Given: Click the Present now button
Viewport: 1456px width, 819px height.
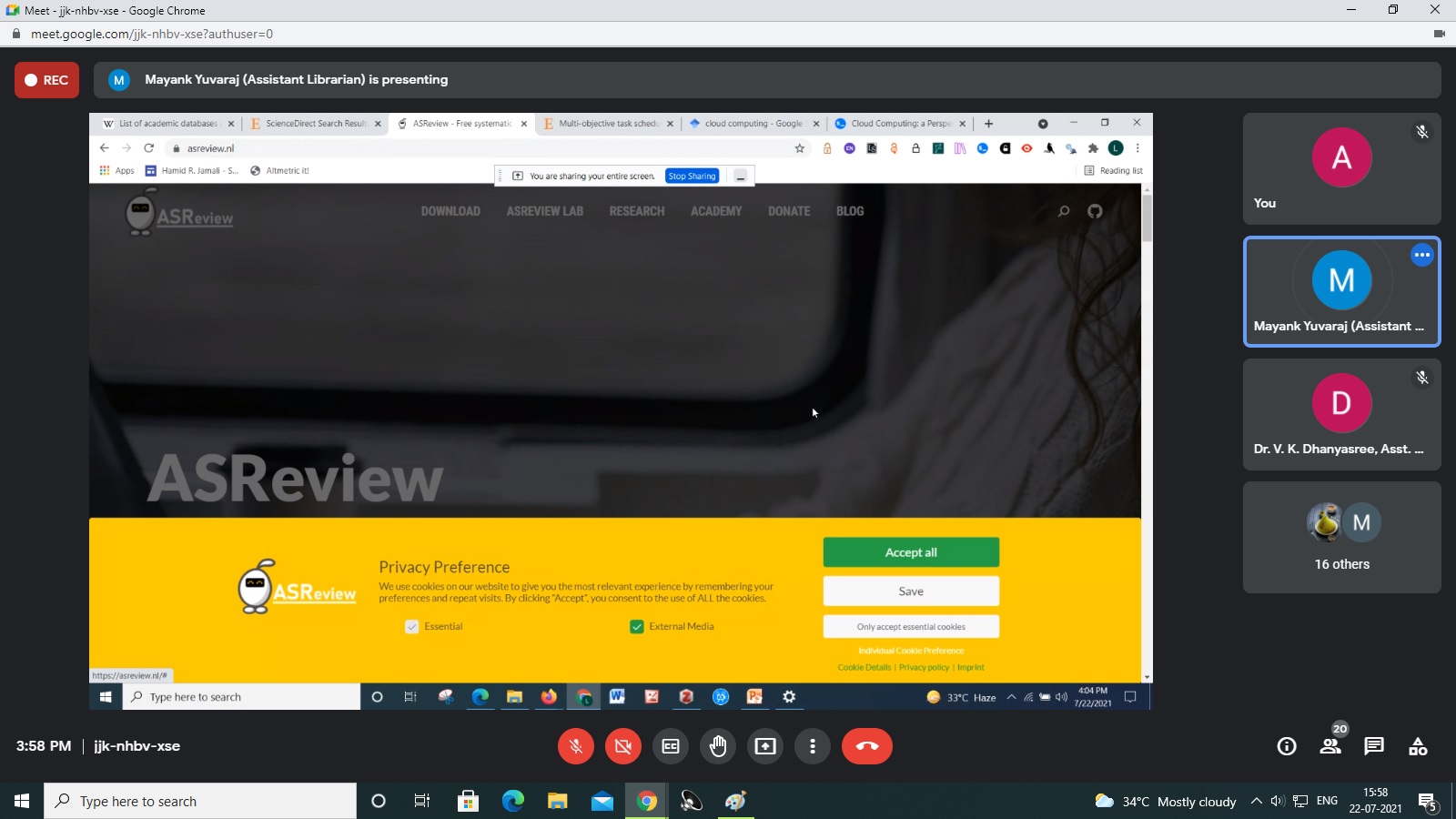Looking at the screenshot, I should [765, 746].
